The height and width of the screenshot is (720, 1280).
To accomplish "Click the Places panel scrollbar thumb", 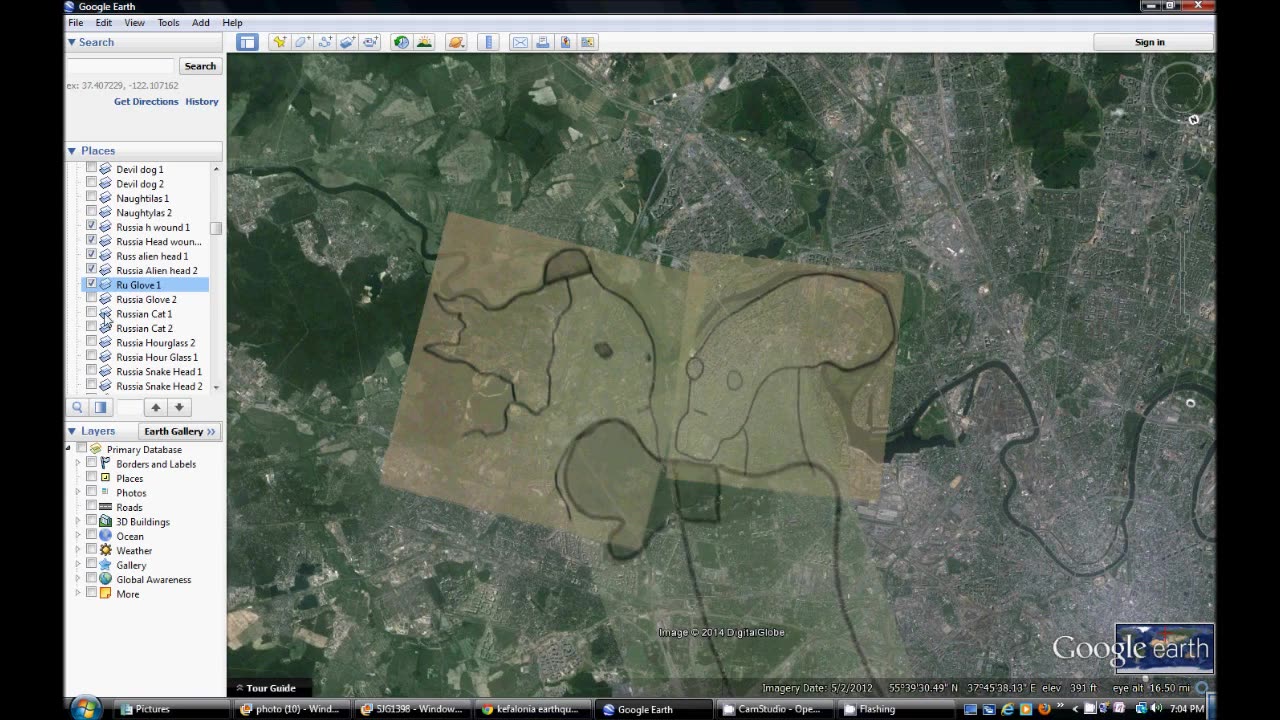I will click(216, 228).
